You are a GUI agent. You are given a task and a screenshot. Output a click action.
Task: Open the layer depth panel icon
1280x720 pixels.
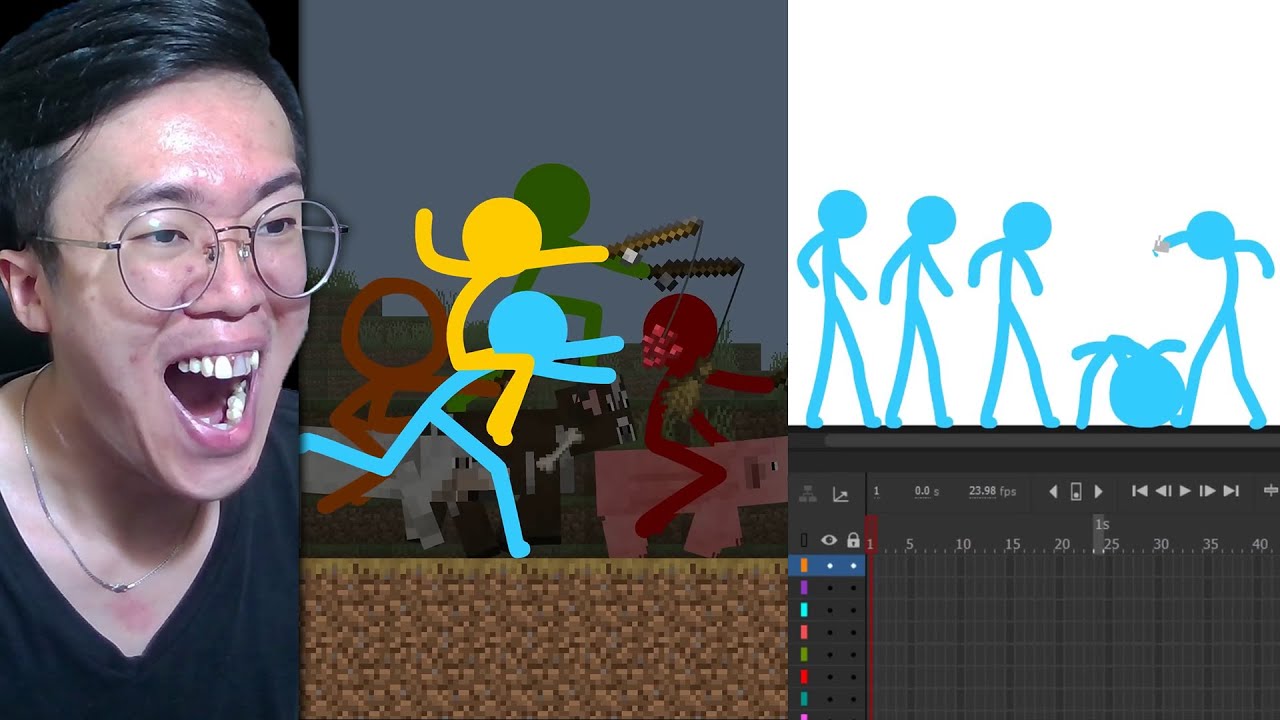(x=808, y=494)
